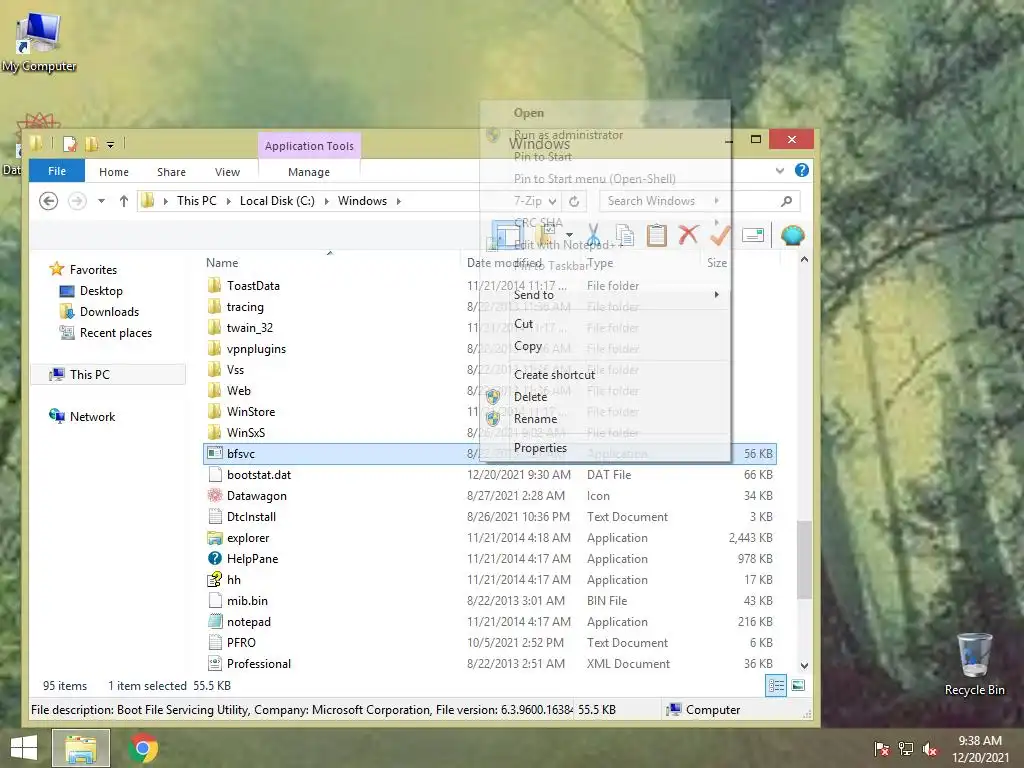Open the Send to submenu

(x=605, y=295)
